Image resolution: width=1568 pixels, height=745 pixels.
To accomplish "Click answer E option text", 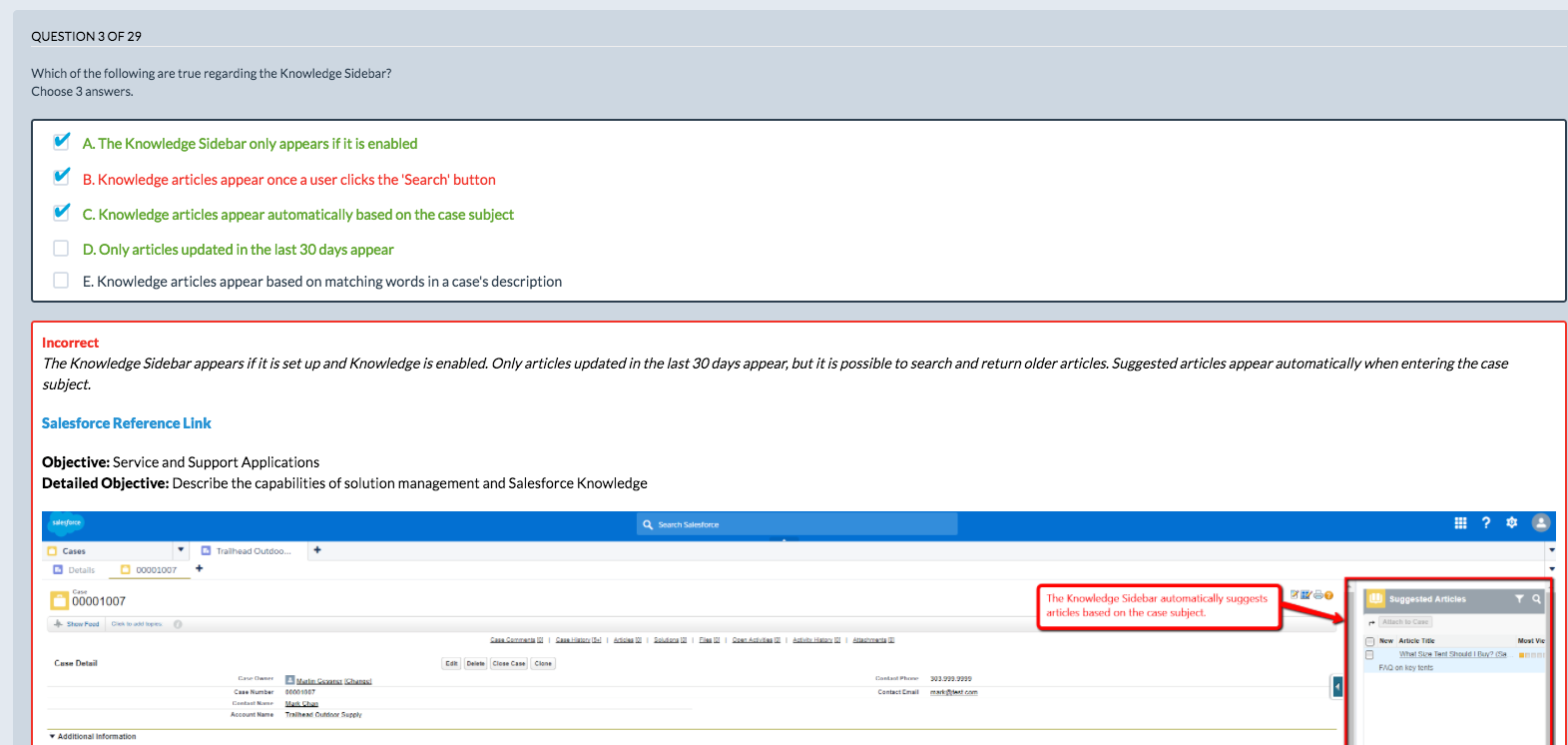I will pos(322,282).
